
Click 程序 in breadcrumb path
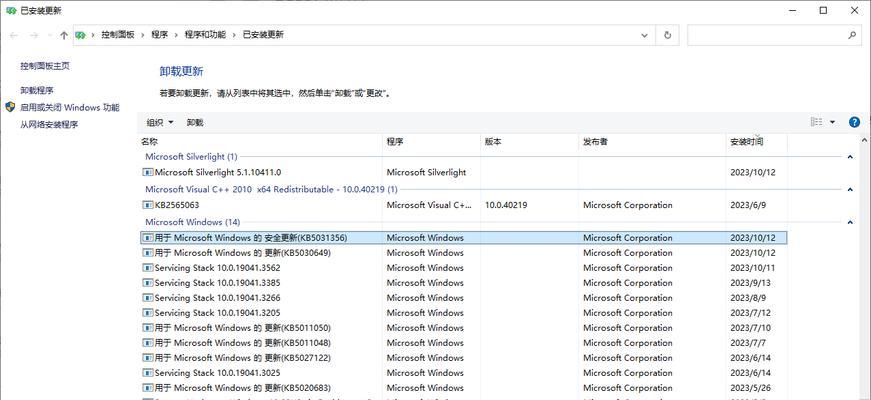click(159, 35)
